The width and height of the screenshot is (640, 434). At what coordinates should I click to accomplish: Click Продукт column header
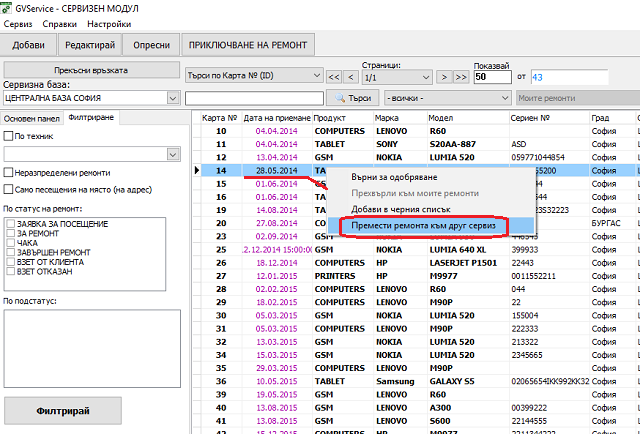coord(343,118)
